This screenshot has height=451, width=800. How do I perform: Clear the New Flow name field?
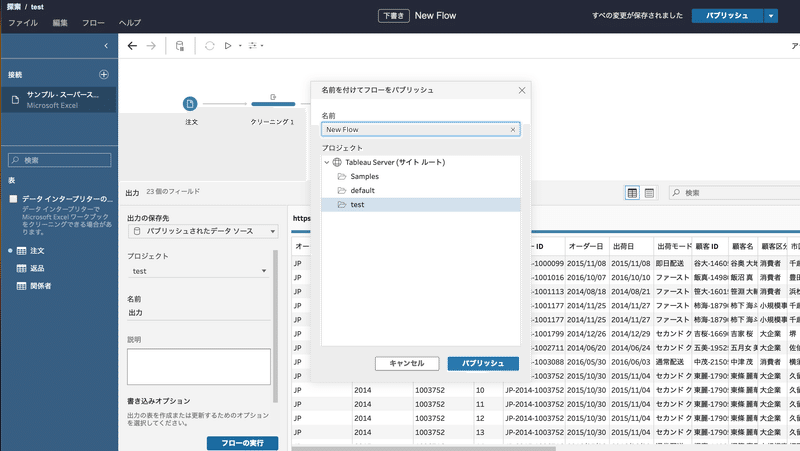(513, 130)
